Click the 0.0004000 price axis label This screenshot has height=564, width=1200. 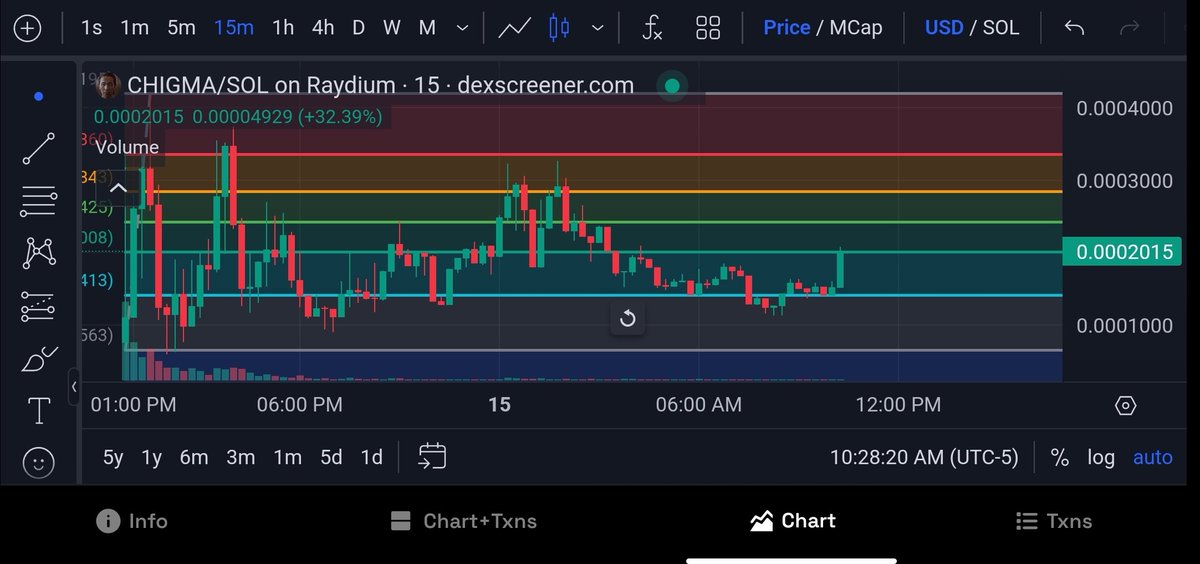coord(1124,108)
